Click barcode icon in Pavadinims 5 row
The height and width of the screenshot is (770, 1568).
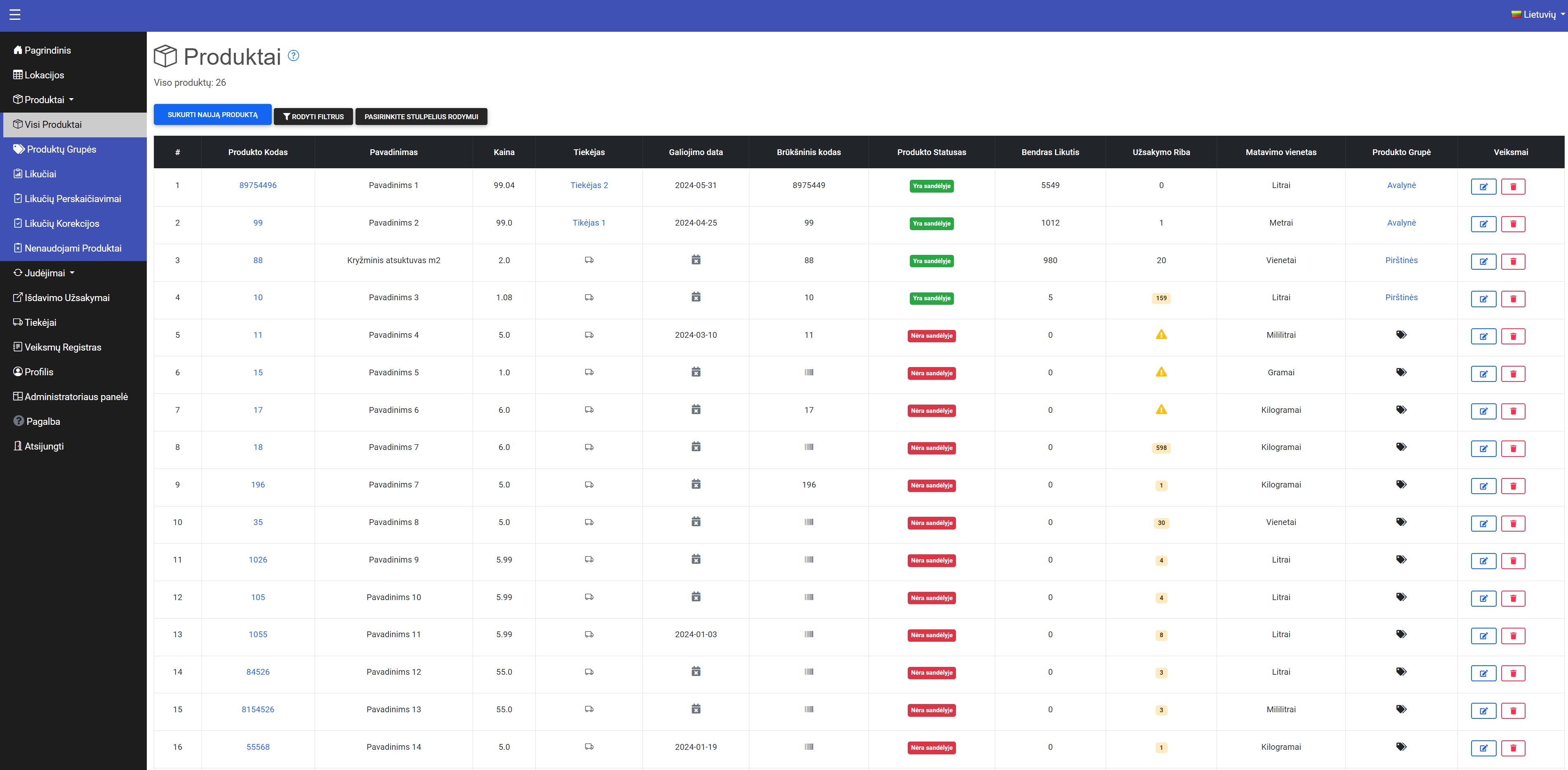coord(808,372)
